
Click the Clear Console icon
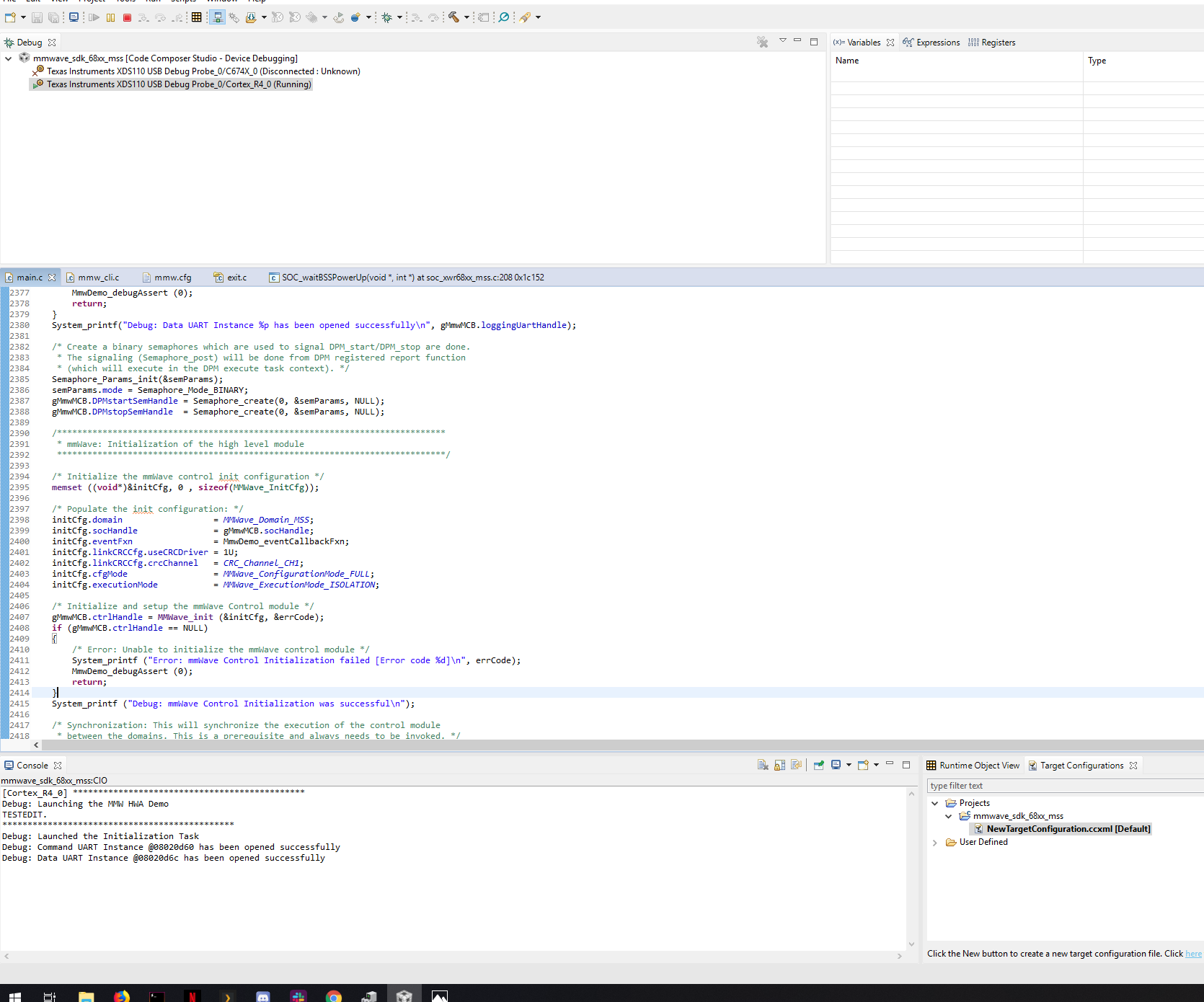point(763,766)
